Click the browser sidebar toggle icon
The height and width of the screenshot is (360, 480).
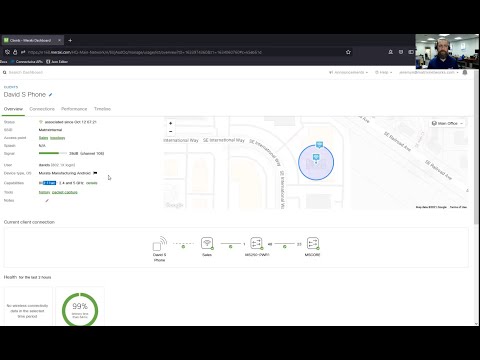(411, 52)
